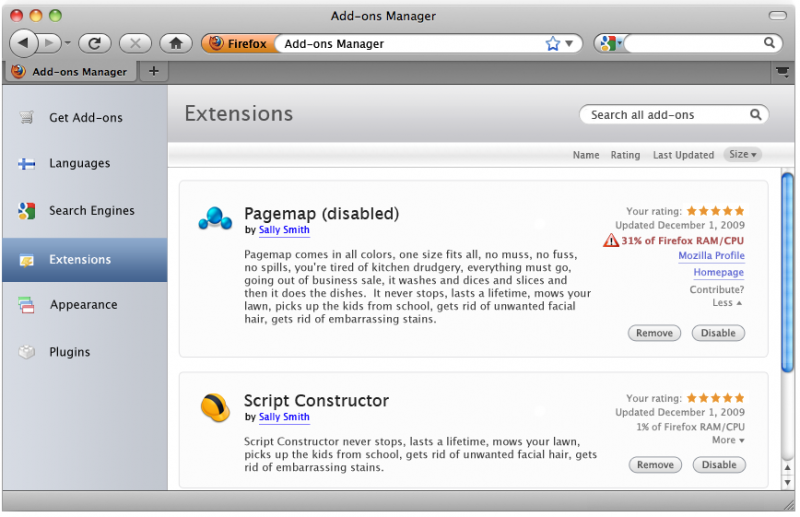Viewport: 800px width, 517px height.
Task: Disable the Script Constructor extension
Action: (719, 464)
